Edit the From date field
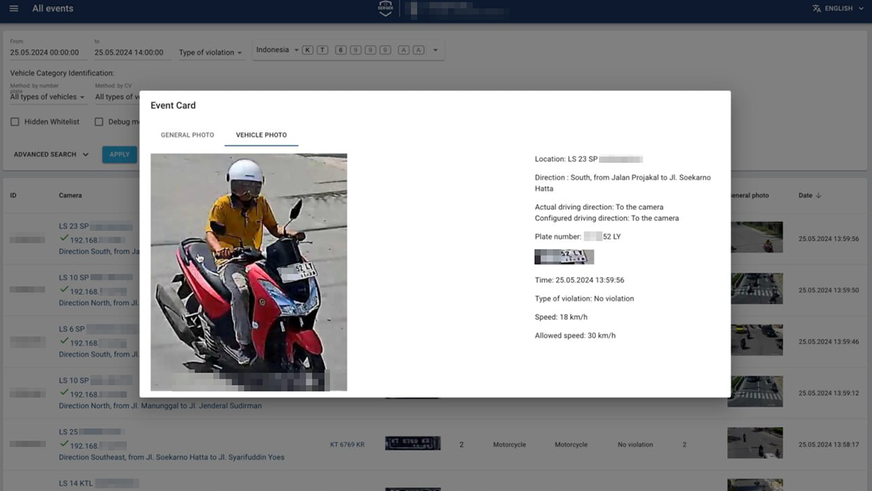 click(48, 52)
